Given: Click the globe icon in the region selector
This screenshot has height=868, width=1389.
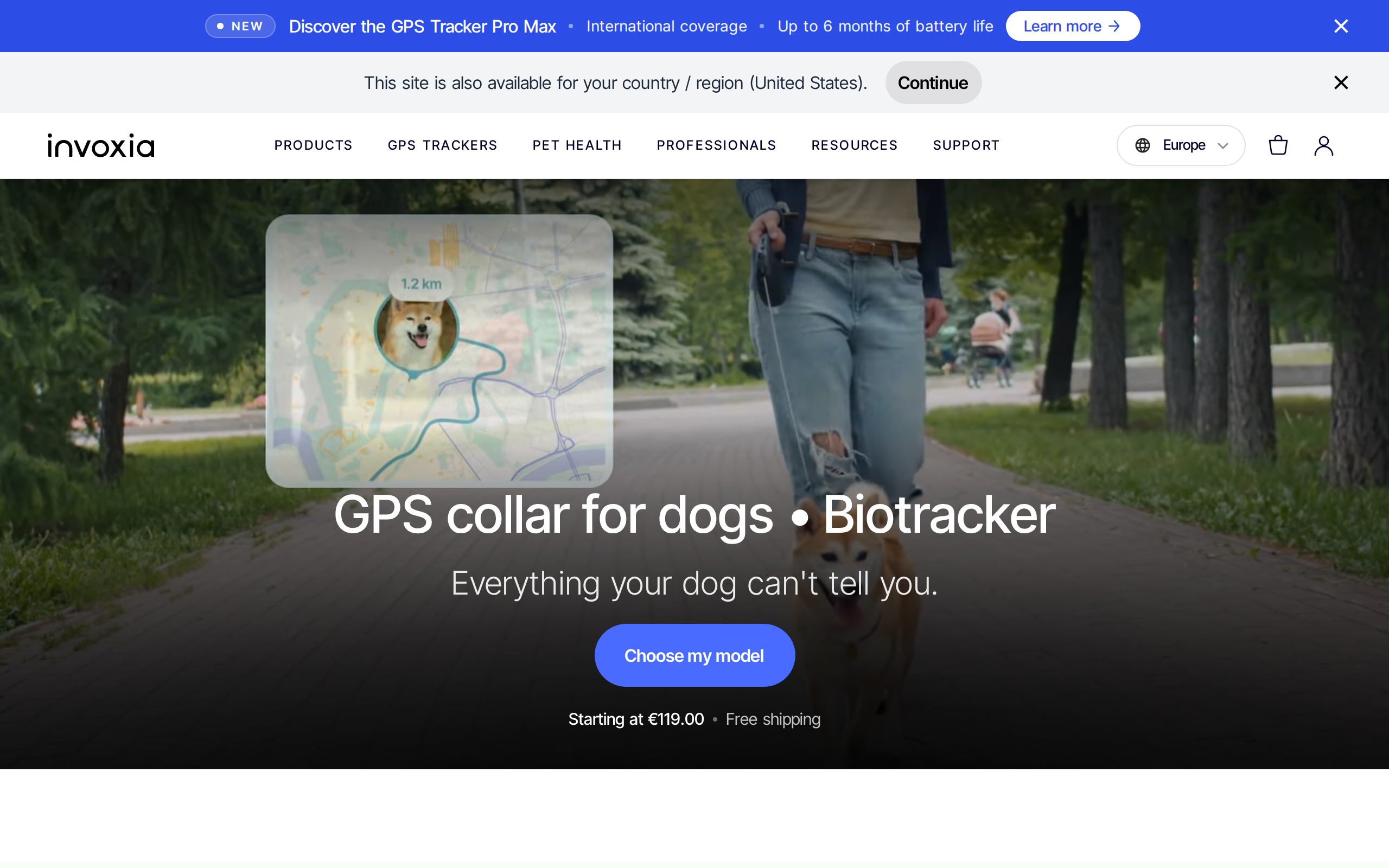Looking at the screenshot, I should 1142,145.
